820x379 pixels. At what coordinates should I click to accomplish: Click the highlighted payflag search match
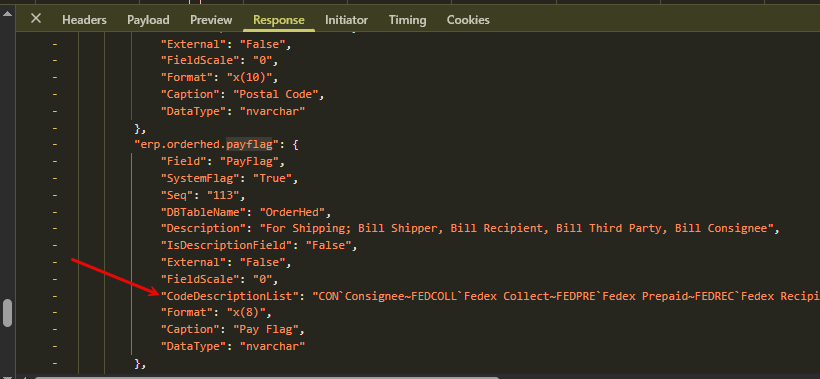[x=249, y=145]
